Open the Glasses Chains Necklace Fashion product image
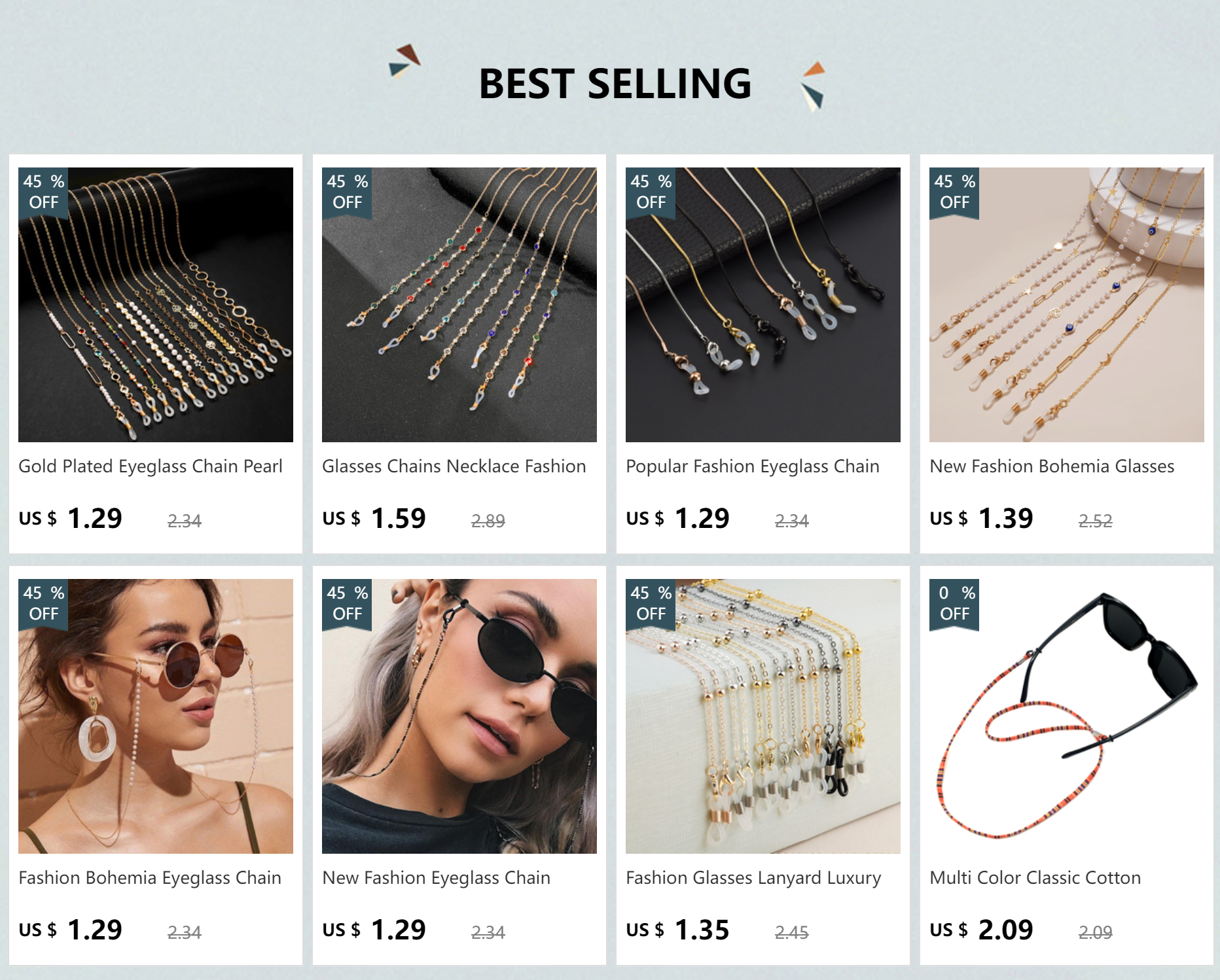 click(459, 305)
